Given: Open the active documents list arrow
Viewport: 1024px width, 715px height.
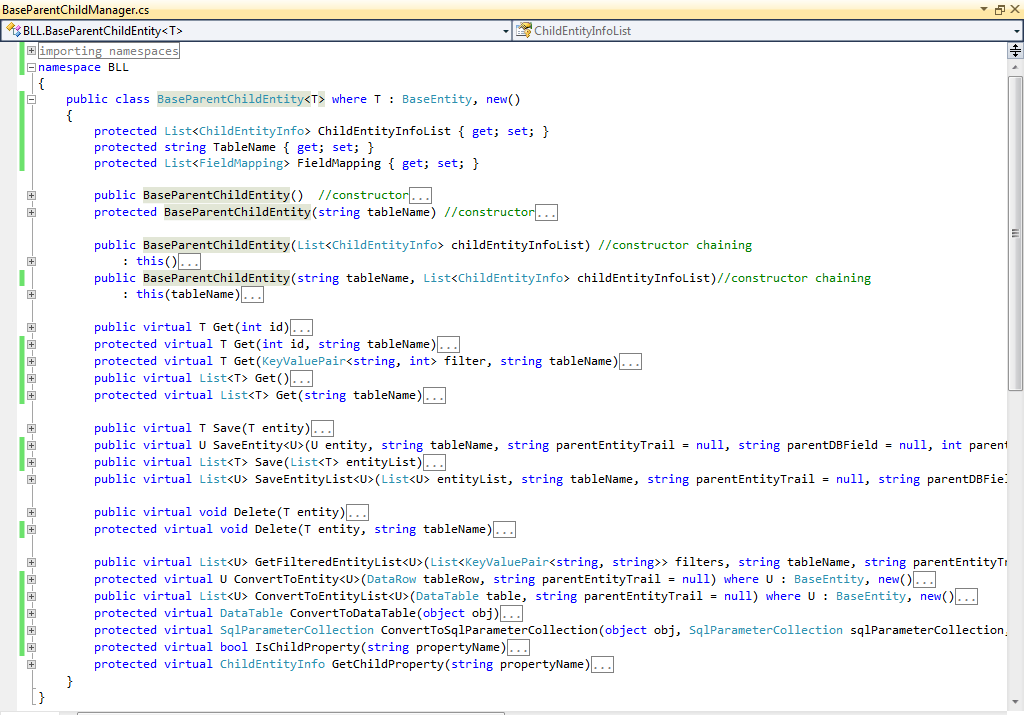Looking at the screenshot, I should 984,9.
